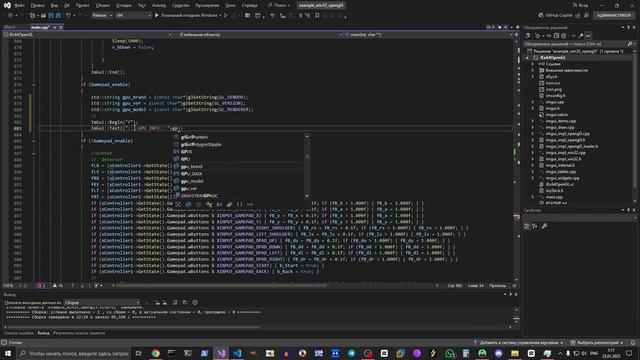Collapse the project node in Solution Explorer

click(527, 58)
